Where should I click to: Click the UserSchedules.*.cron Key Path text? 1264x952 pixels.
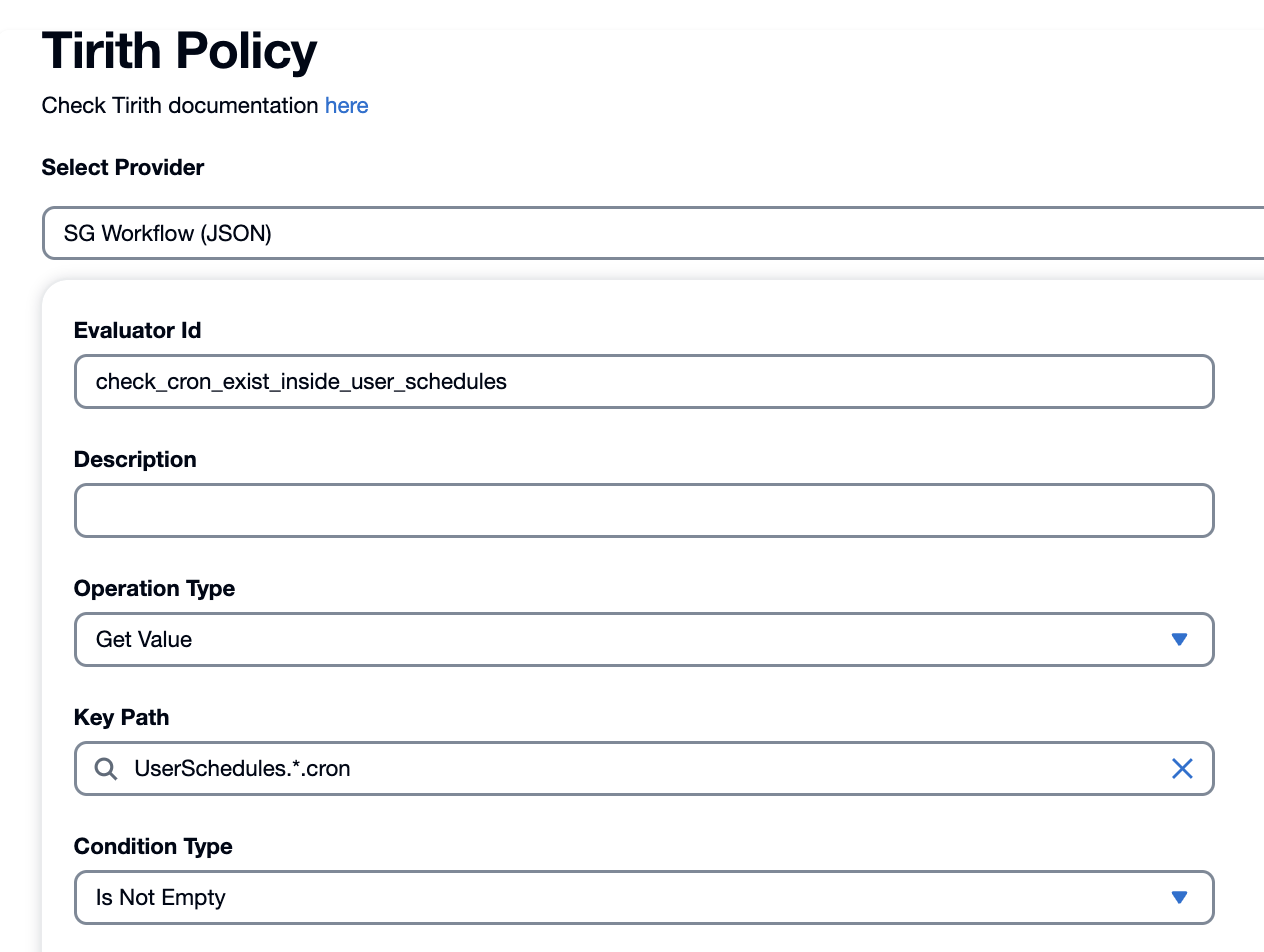[x=242, y=769]
